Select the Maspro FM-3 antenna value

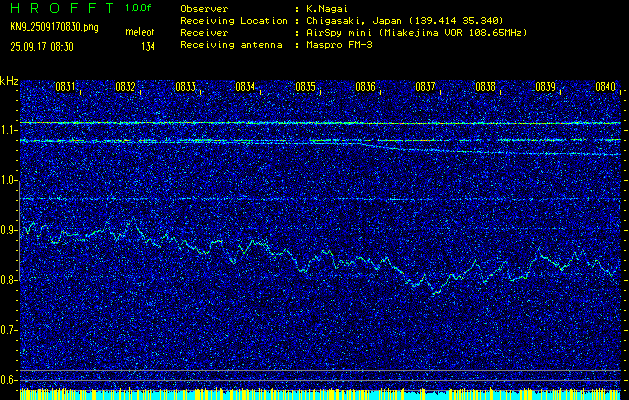(339, 45)
